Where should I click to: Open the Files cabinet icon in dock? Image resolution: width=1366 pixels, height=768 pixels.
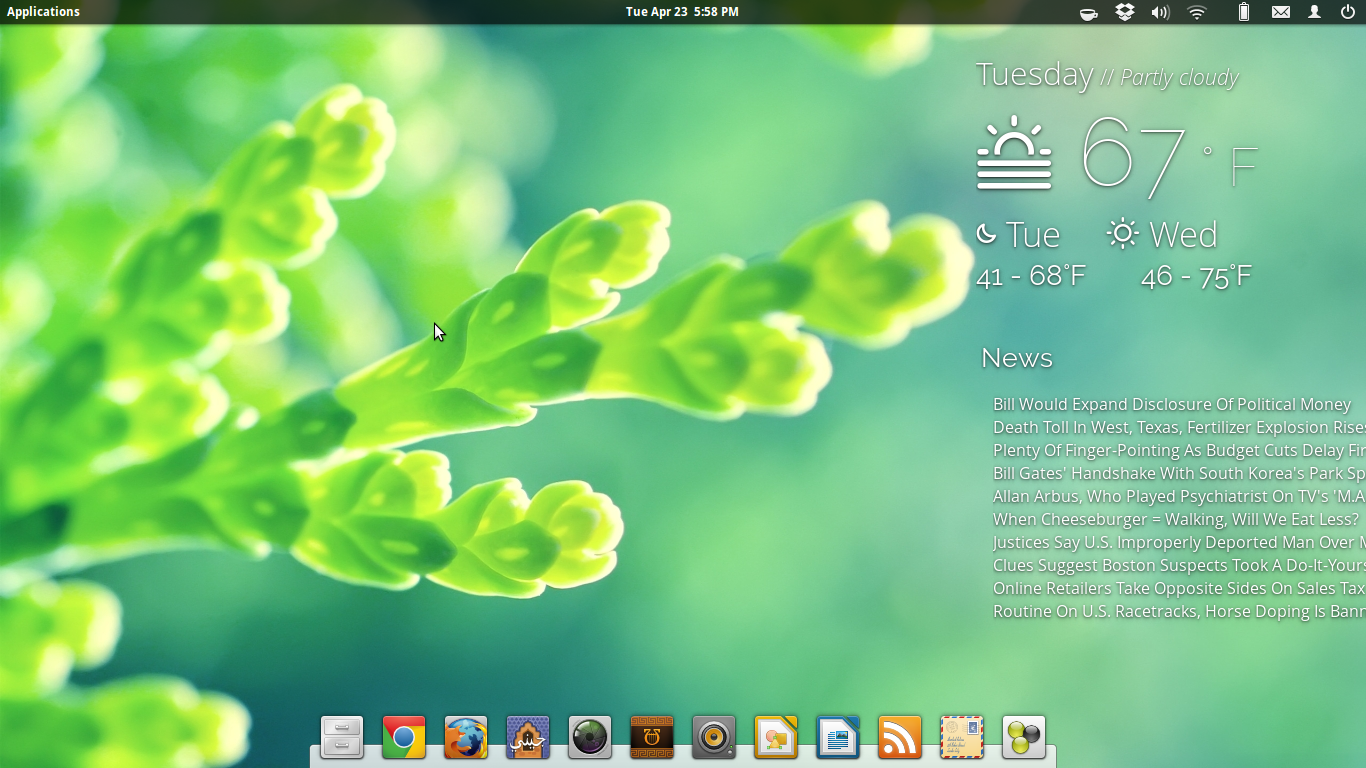coord(342,738)
